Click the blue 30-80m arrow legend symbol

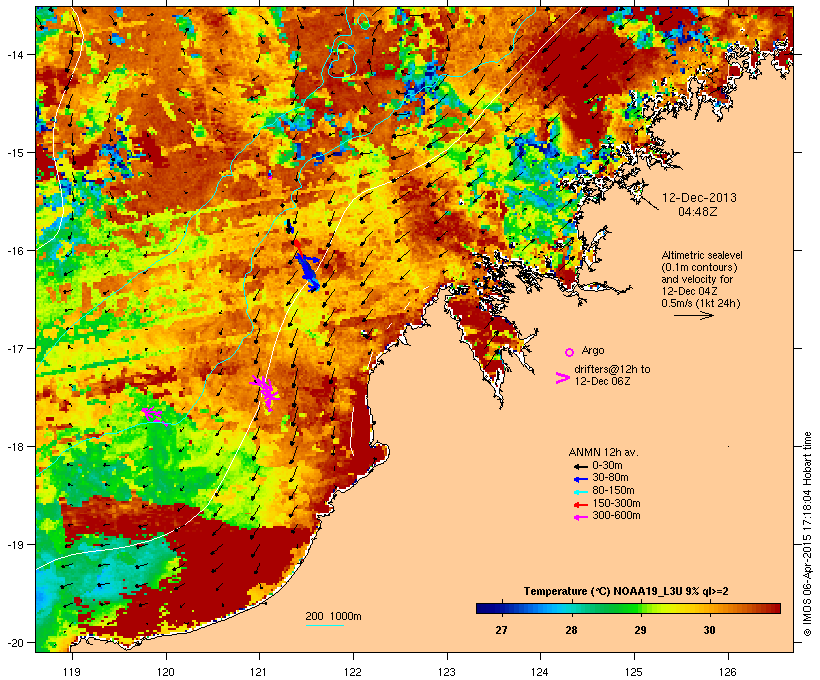[x=581, y=479]
